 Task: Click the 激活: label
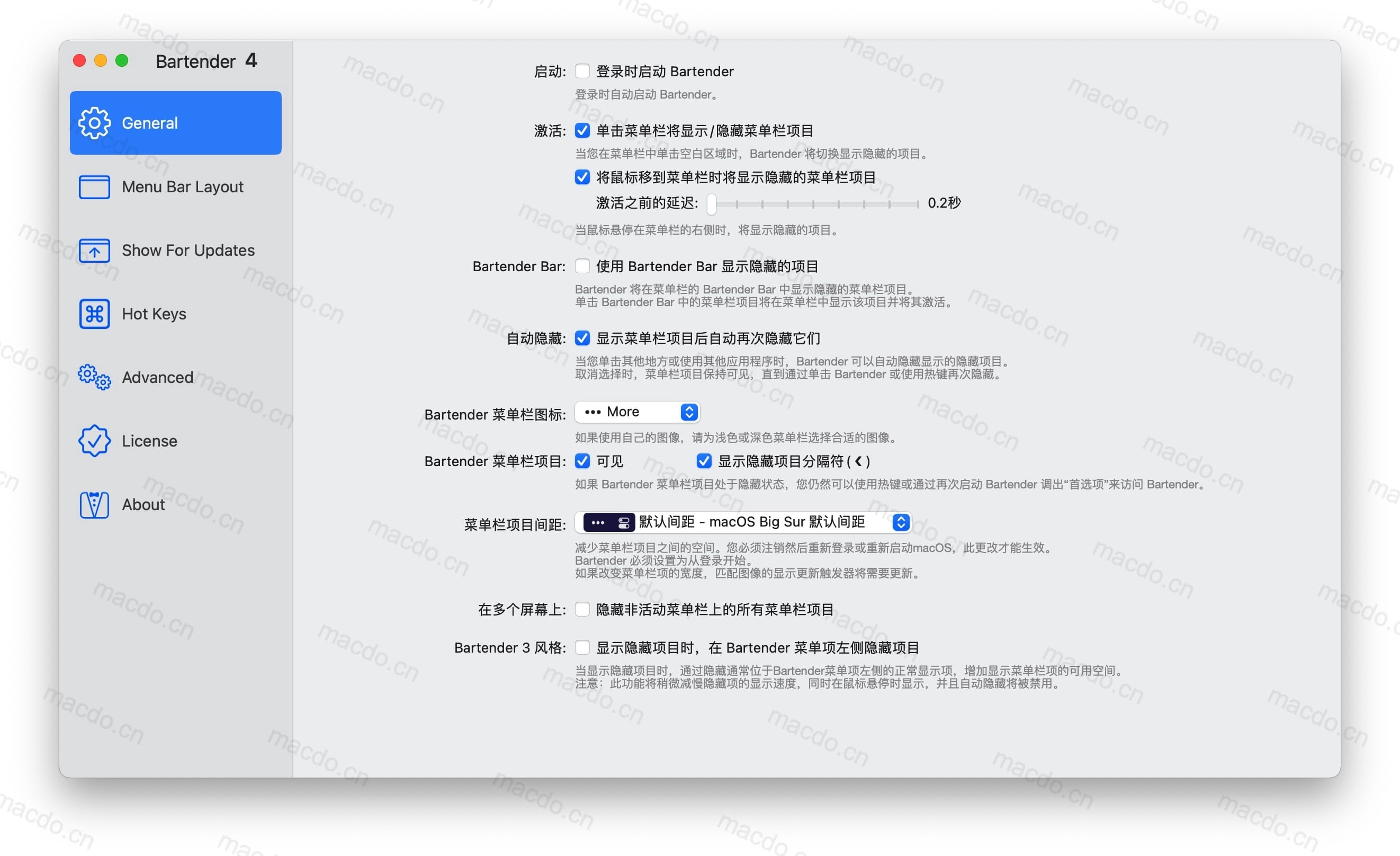tap(550, 131)
